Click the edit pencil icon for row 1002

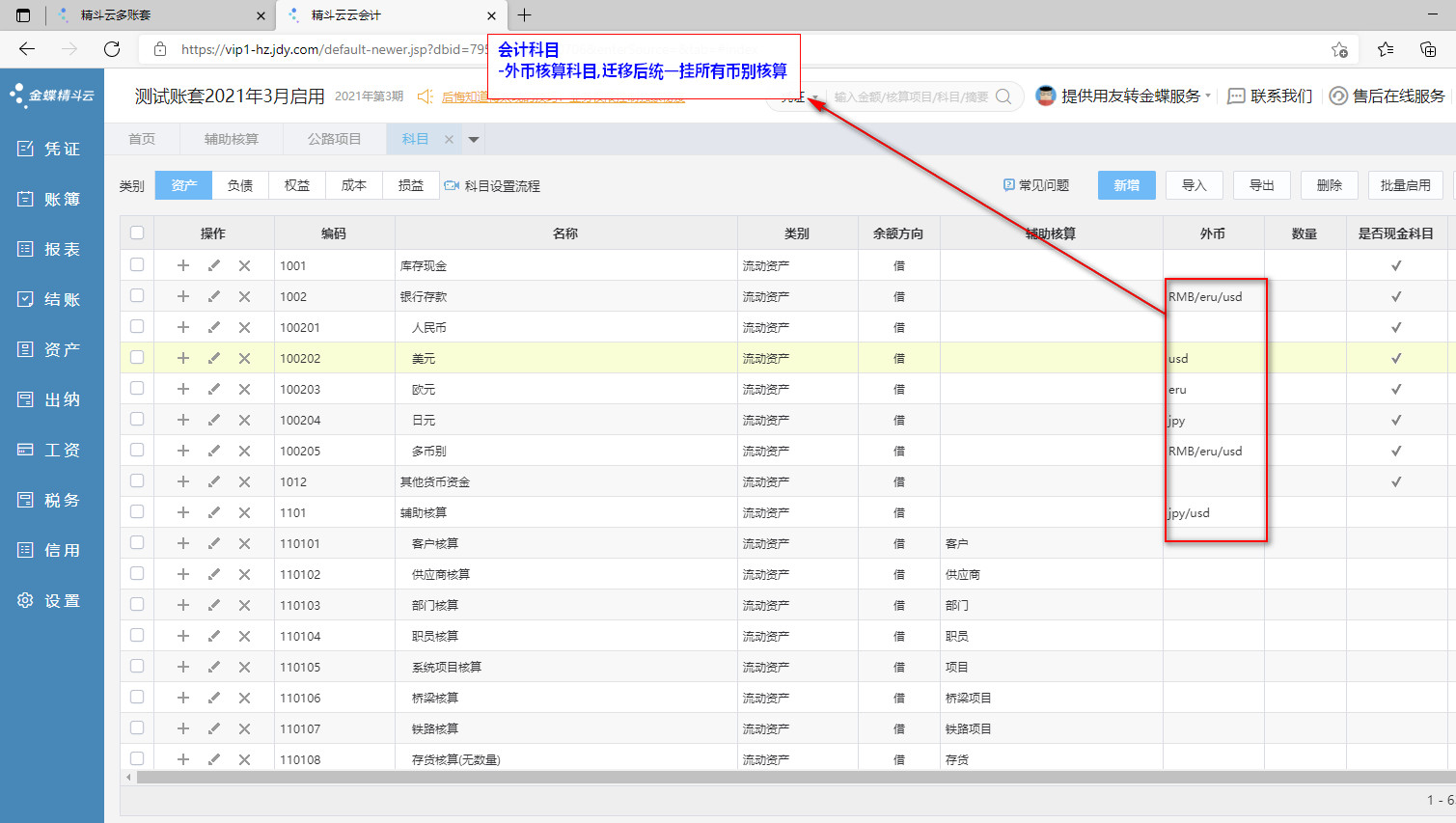214,296
